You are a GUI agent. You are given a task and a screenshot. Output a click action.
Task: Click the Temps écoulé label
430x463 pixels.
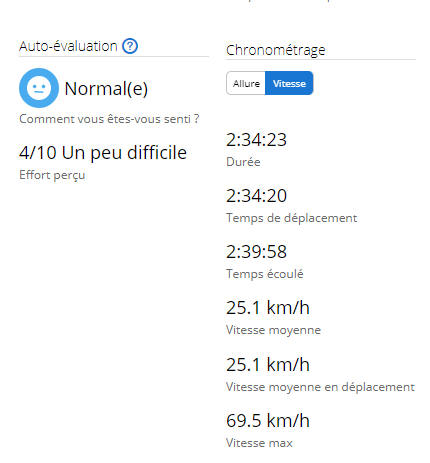pos(265,274)
